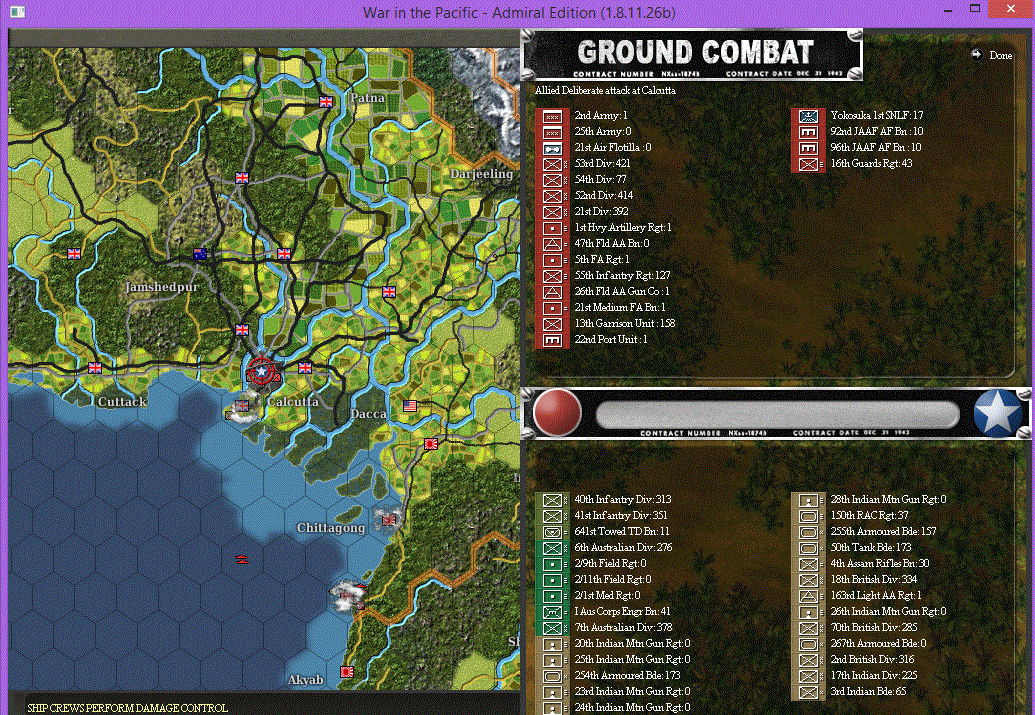Click the 2/9th Field Rgt icon
This screenshot has width=1035, height=715.
[x=552, y=564]
